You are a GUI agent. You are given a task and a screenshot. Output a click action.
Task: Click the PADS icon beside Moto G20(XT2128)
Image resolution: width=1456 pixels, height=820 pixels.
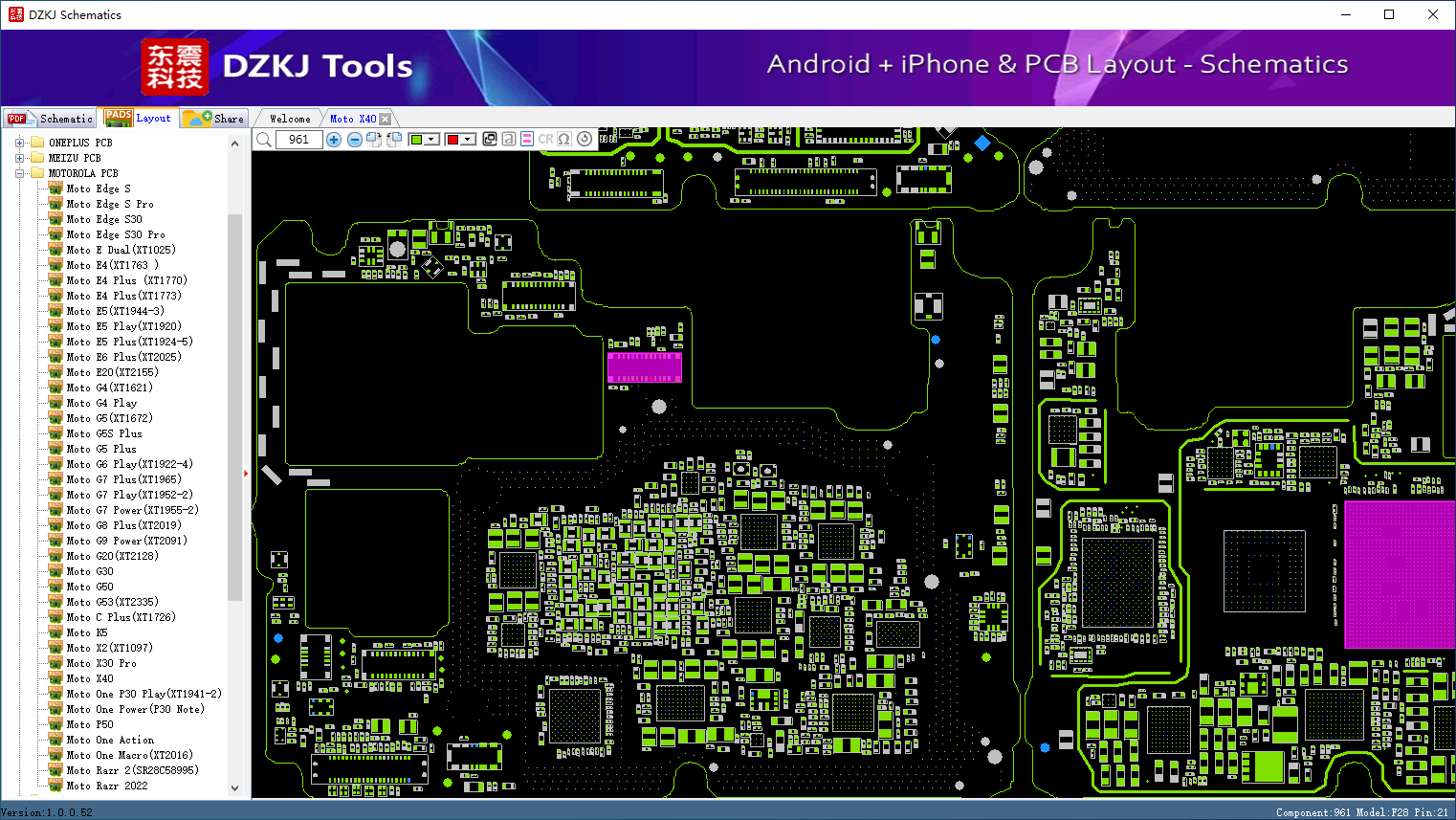[55, 556]
